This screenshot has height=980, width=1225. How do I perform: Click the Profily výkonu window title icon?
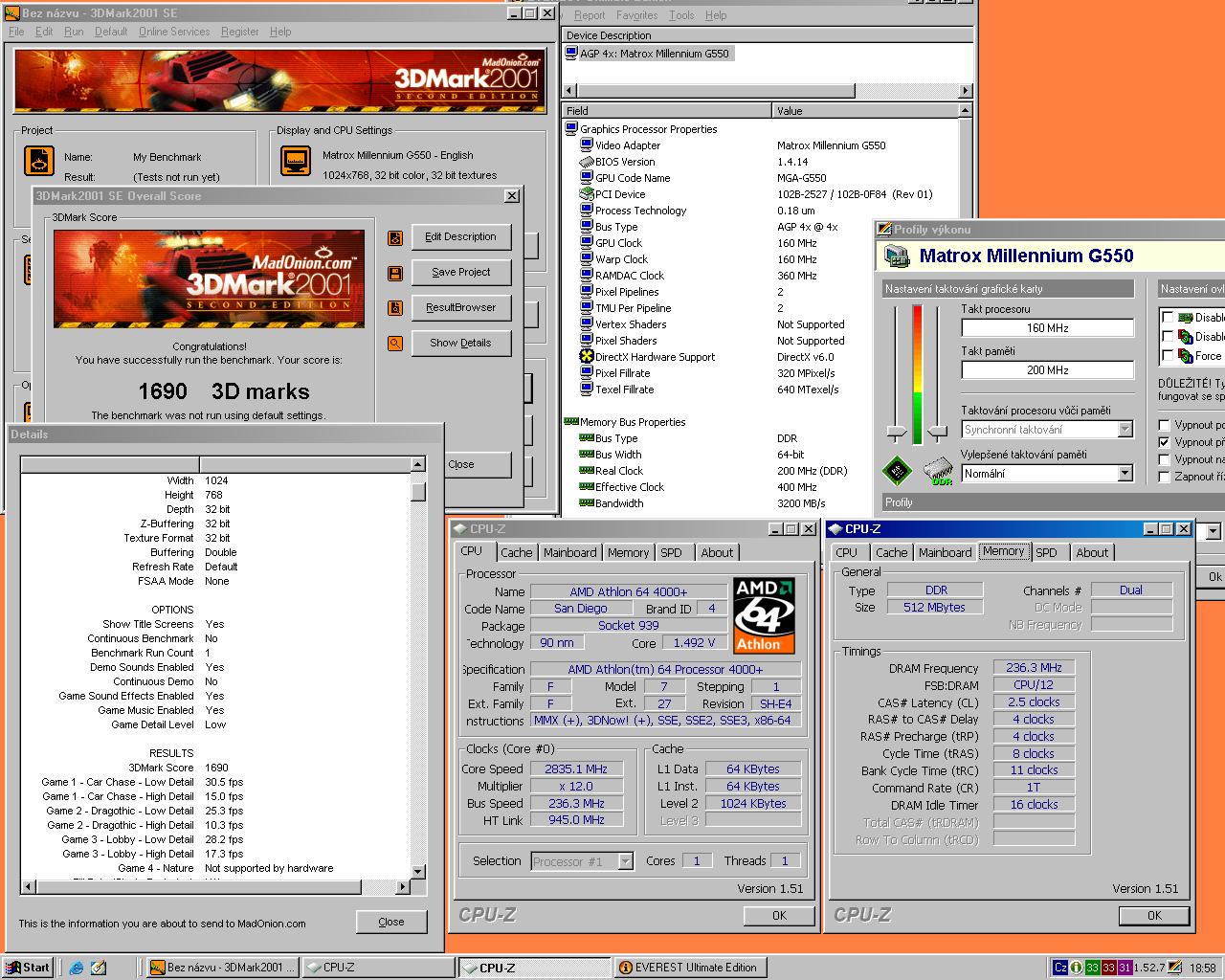(x=884, y=230)
